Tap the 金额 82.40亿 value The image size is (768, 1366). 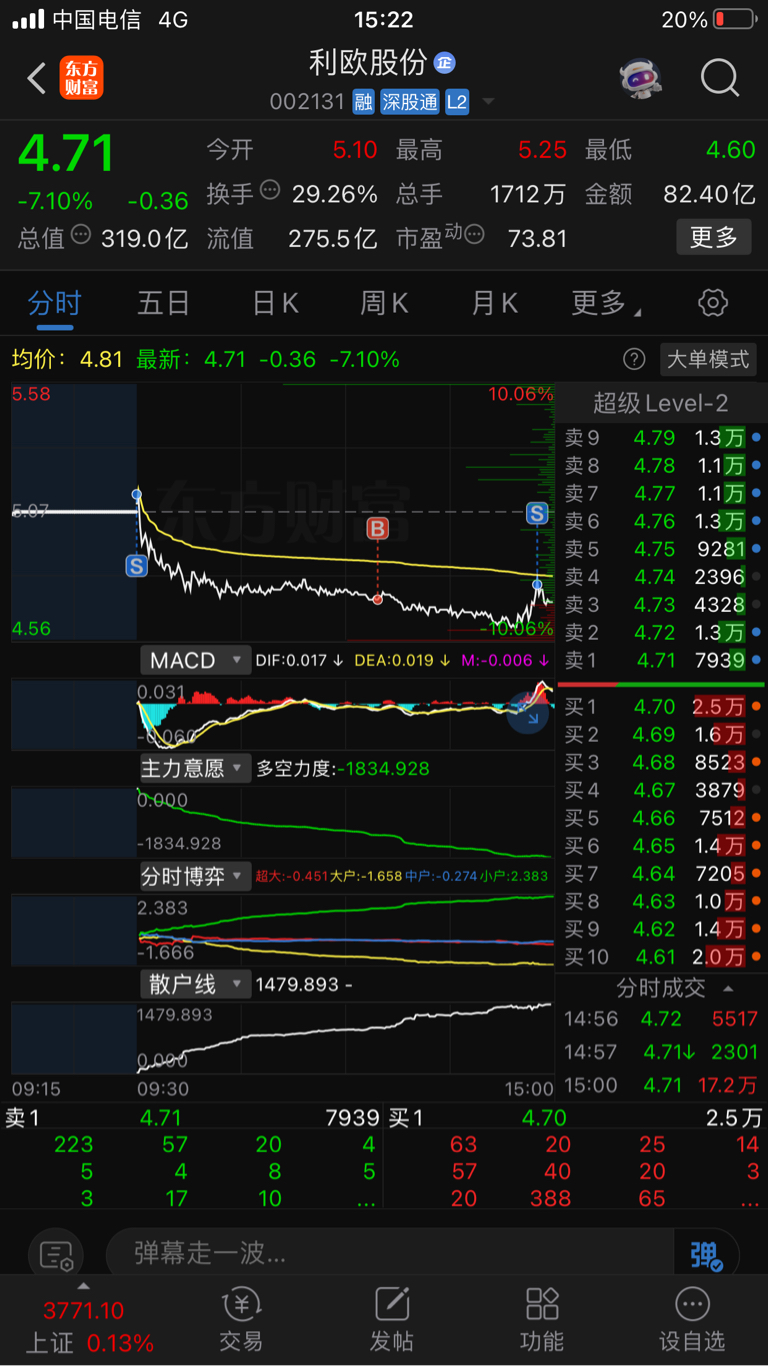pyautogui.click(x=708, y=194)
